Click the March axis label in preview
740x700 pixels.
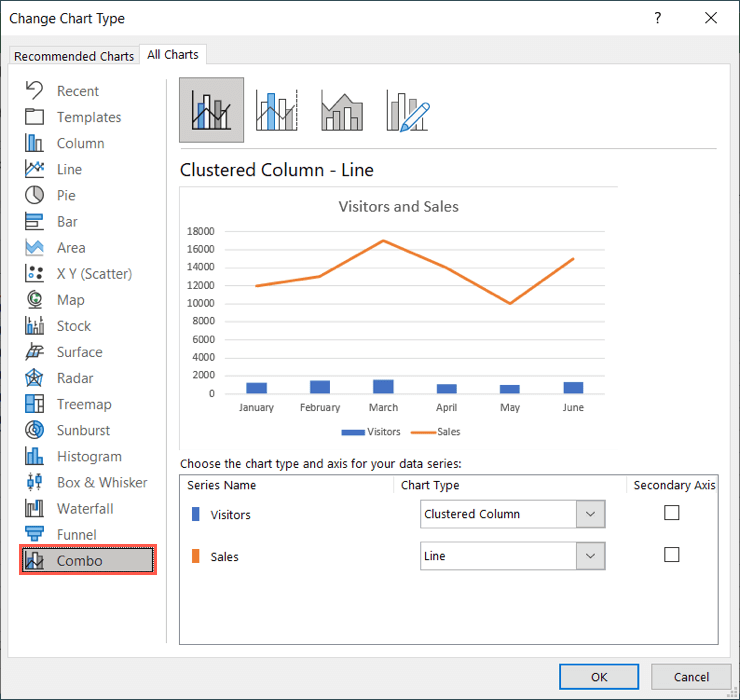(x=383, y=407)
